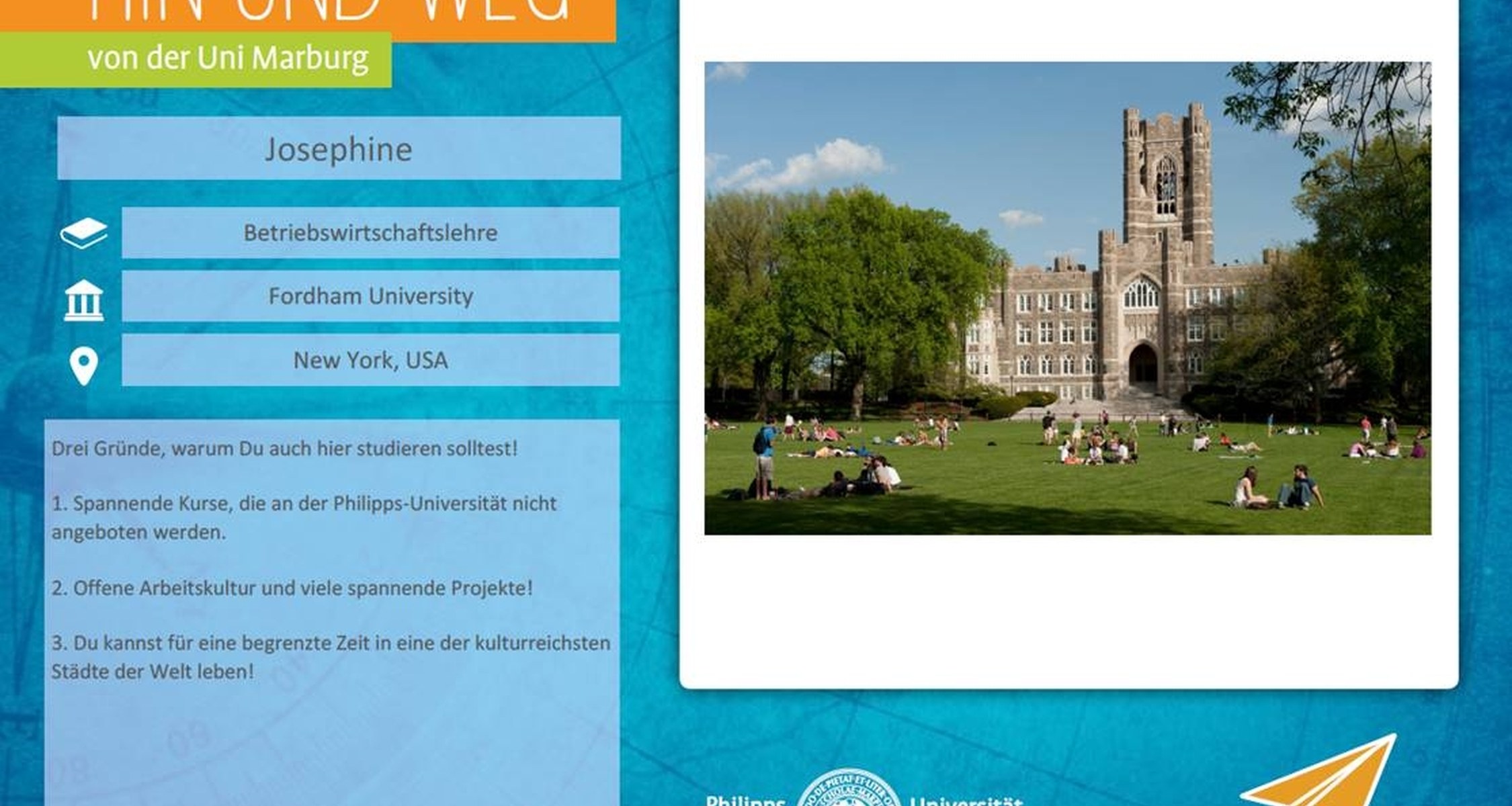Click the 'Drei Gründe' heading line
The image size is (1512, 806).
[285, 449]
